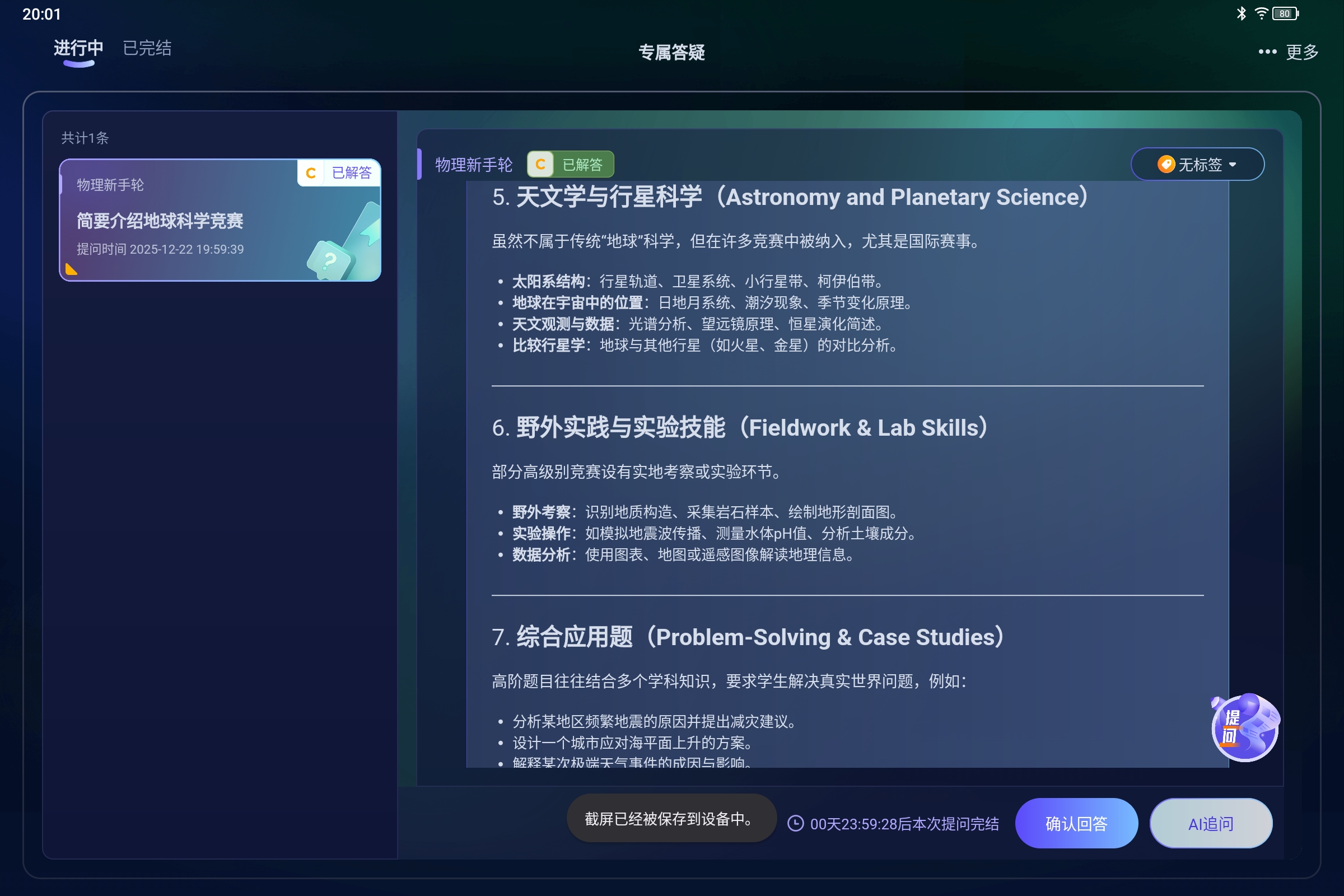Click the clock icon beside the countdown timer
Viewport: 1344px width, 896px height.
tap(795, 823)
